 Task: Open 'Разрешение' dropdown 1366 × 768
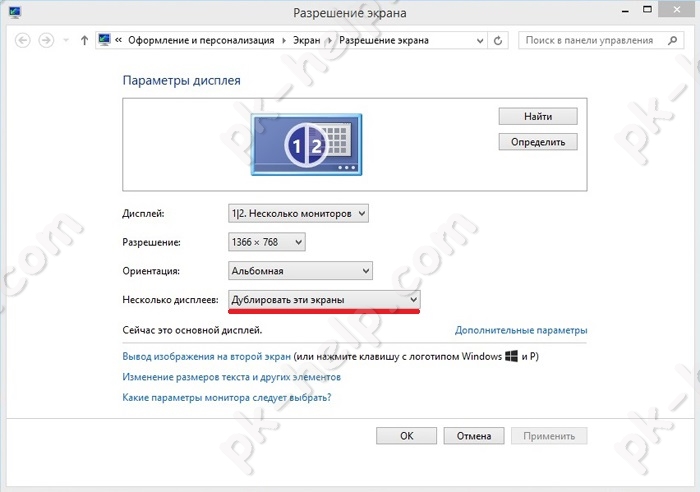click(x=267, y=242)
